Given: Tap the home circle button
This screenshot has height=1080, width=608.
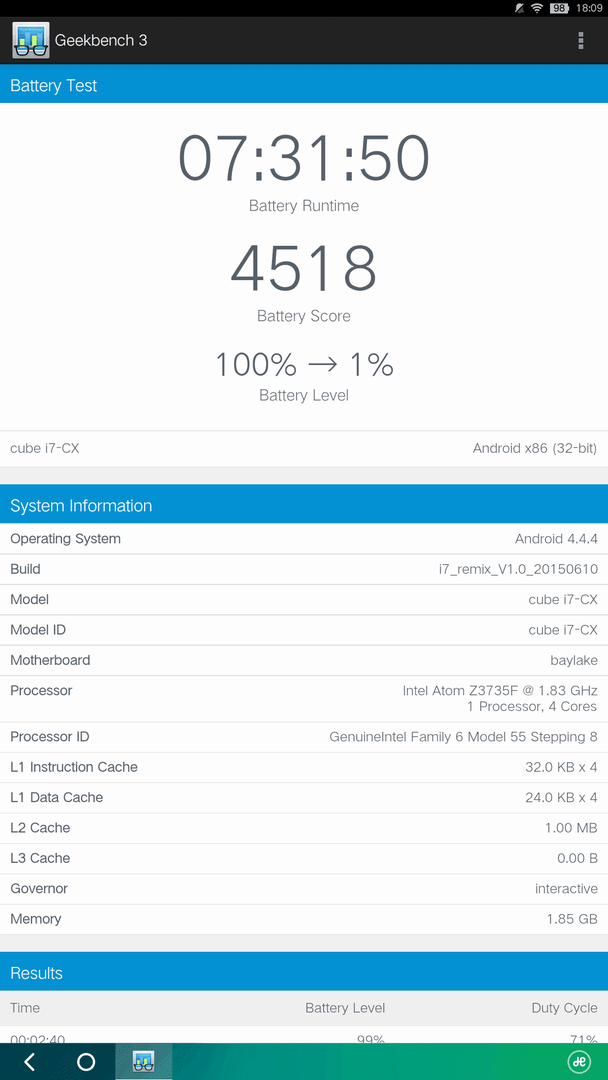Looking at the screenshot, I should [x=86, y=1061].
